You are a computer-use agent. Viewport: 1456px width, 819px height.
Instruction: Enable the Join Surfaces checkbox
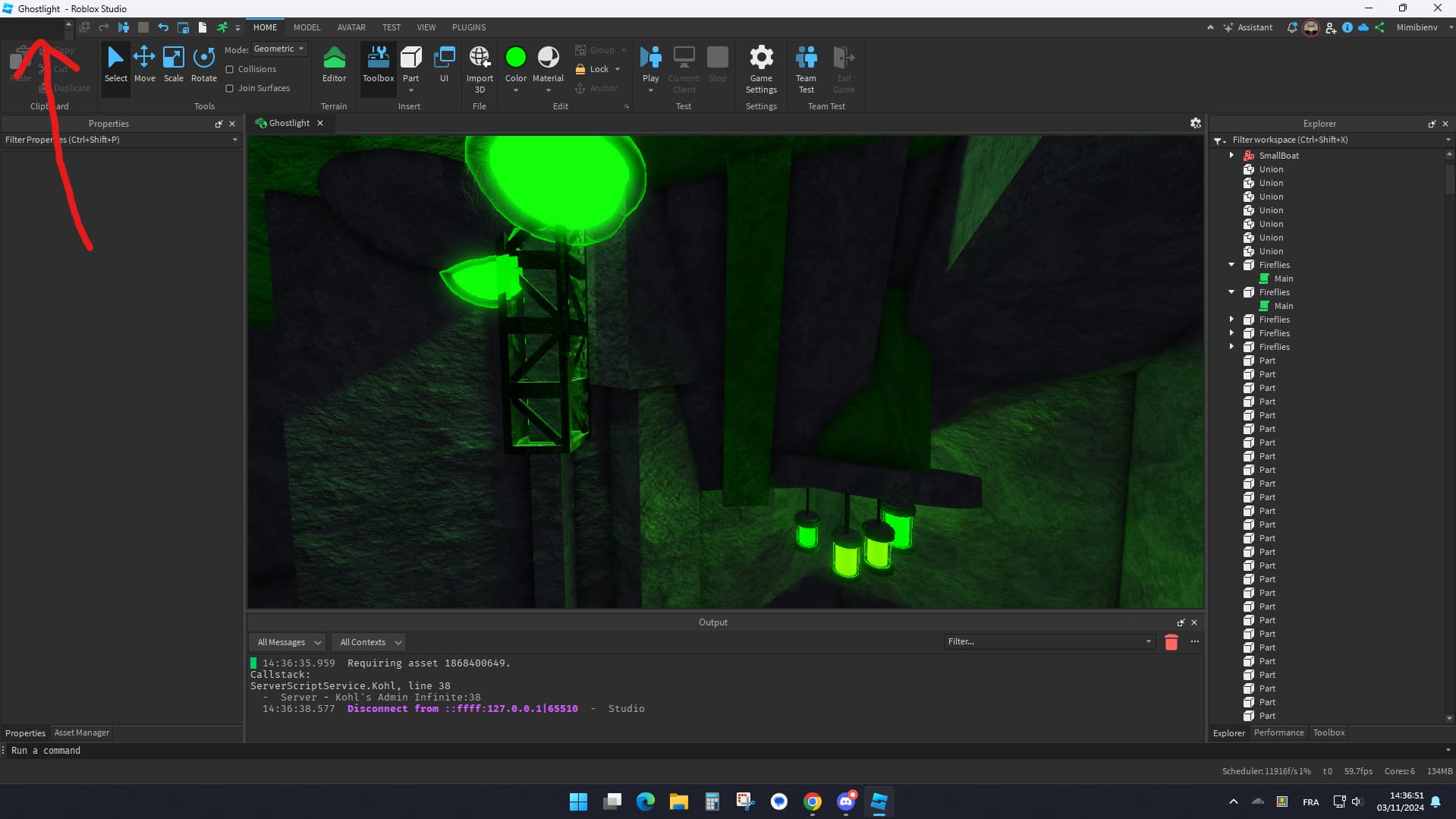tap(231, 87)
